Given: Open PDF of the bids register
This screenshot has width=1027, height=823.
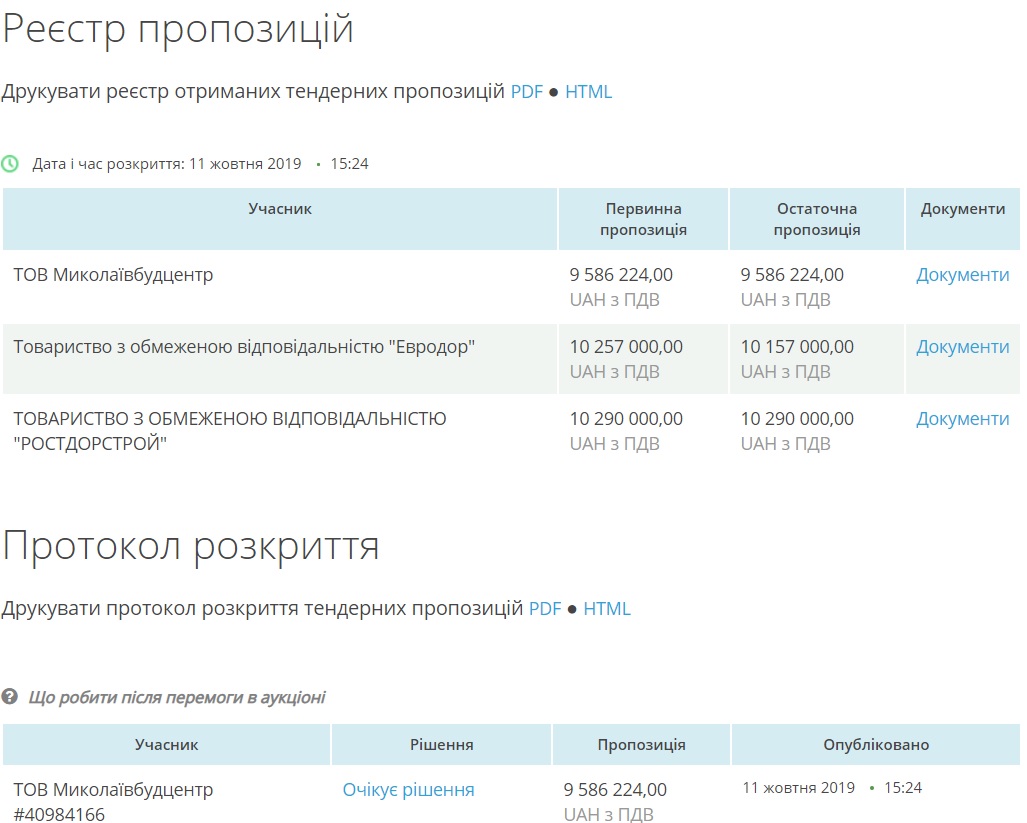Looking at the screenshot, I should pyautogui.click(x=527, y=92).
